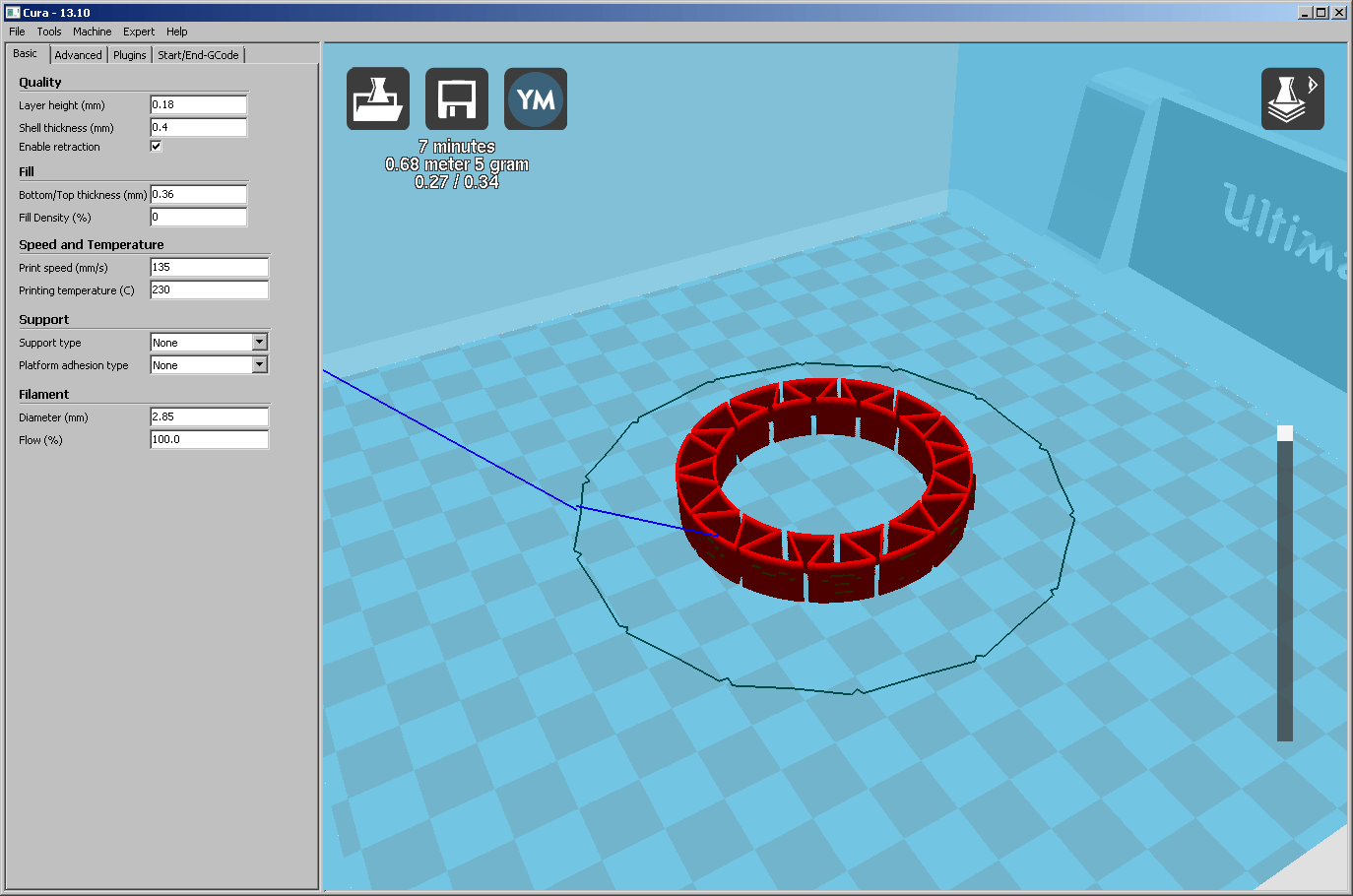1353x896 pixels.
Task: Click the Shell thickness input field
Action: click(x=198, y=127)
